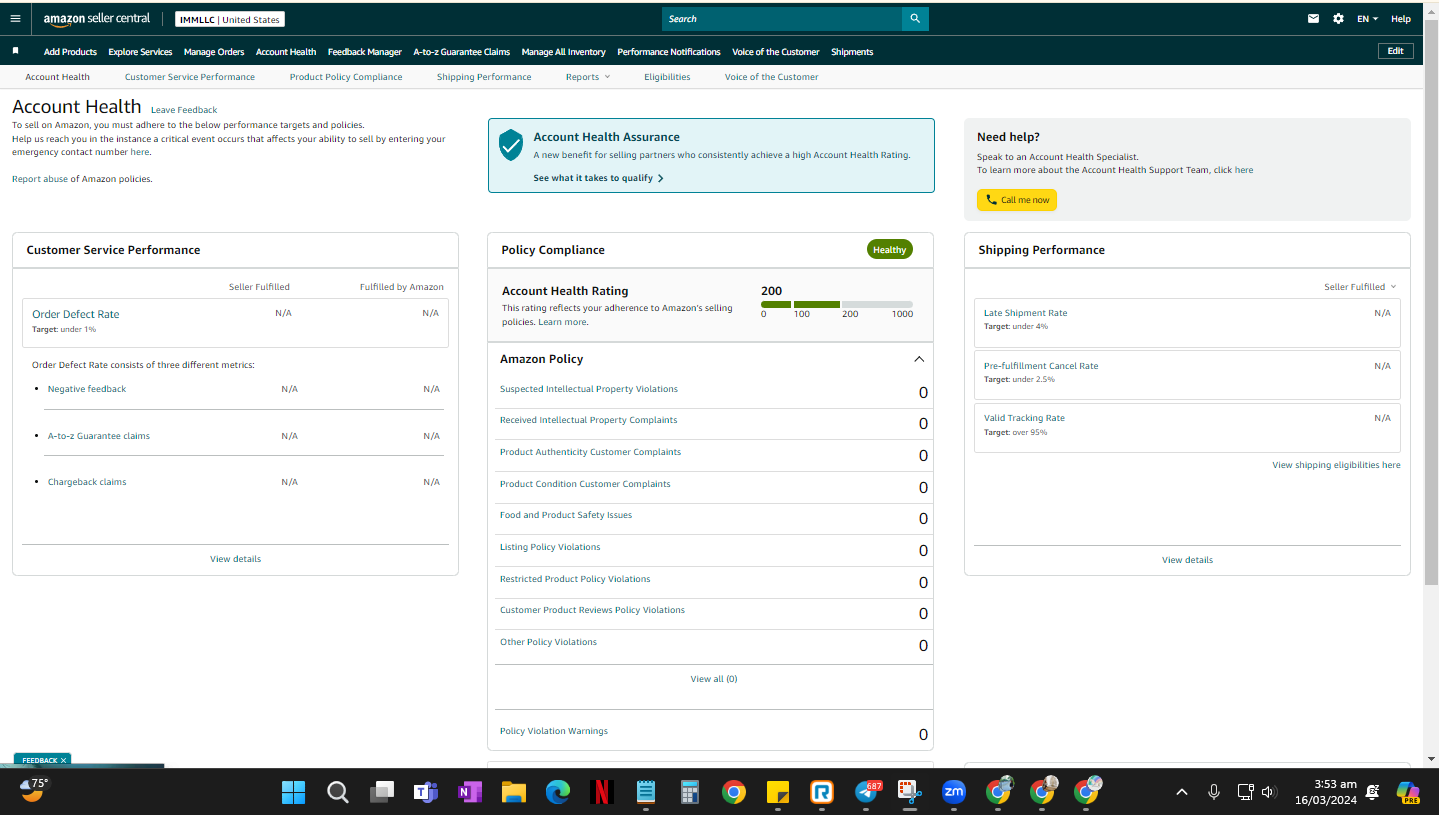The image size is (1439, 815).
Task: Open Listing Policy Violations link
Action: [x=550, y=547]
